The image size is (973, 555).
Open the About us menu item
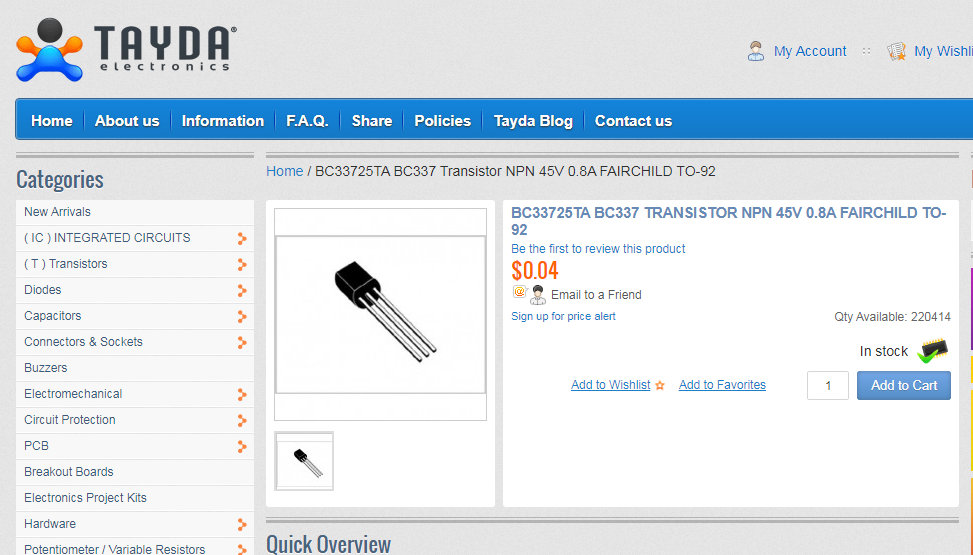[x=127, y=120]
